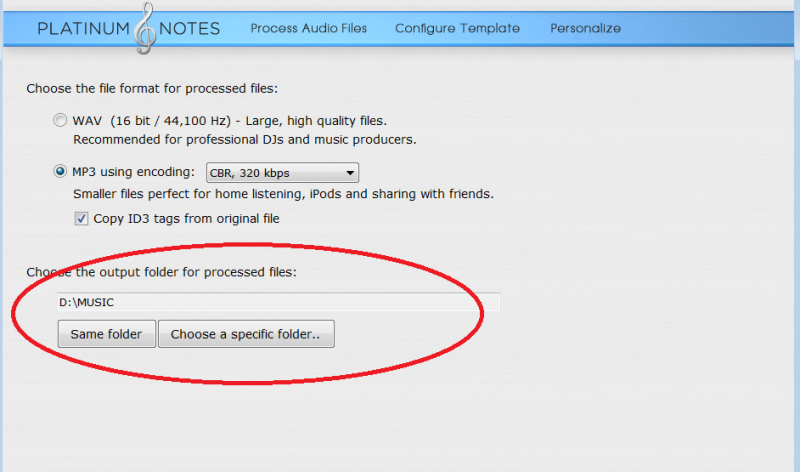Viewport: 800px width, 472px height.
Task: Click the Same folder button
Action: 107,334
